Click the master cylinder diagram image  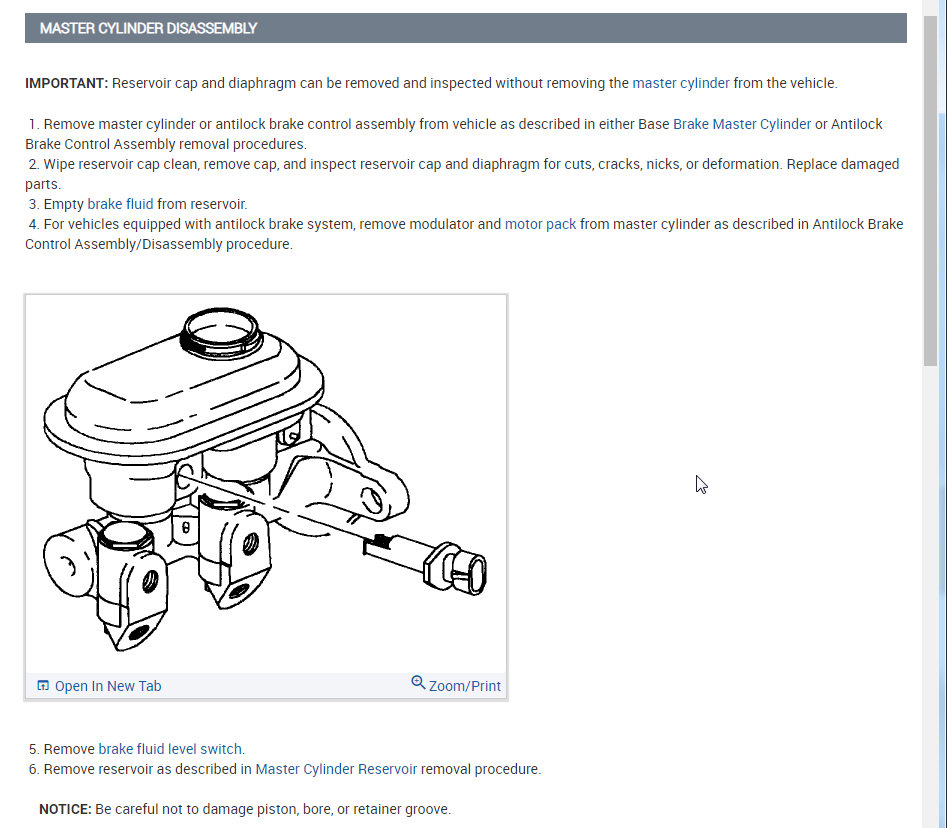point(266,483)
